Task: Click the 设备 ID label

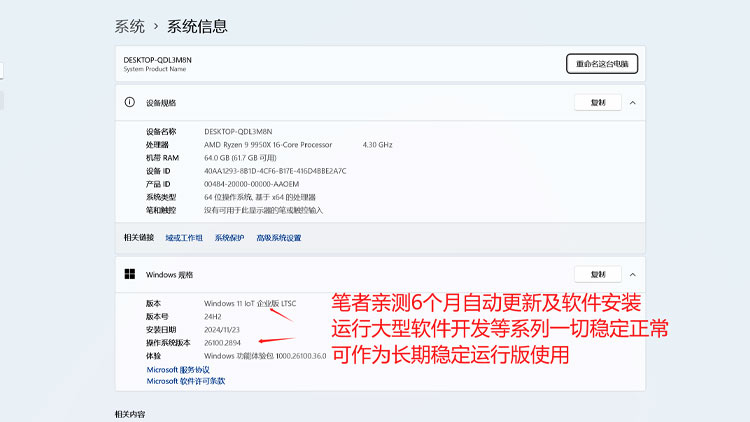Action: click(x=158, y=171)
